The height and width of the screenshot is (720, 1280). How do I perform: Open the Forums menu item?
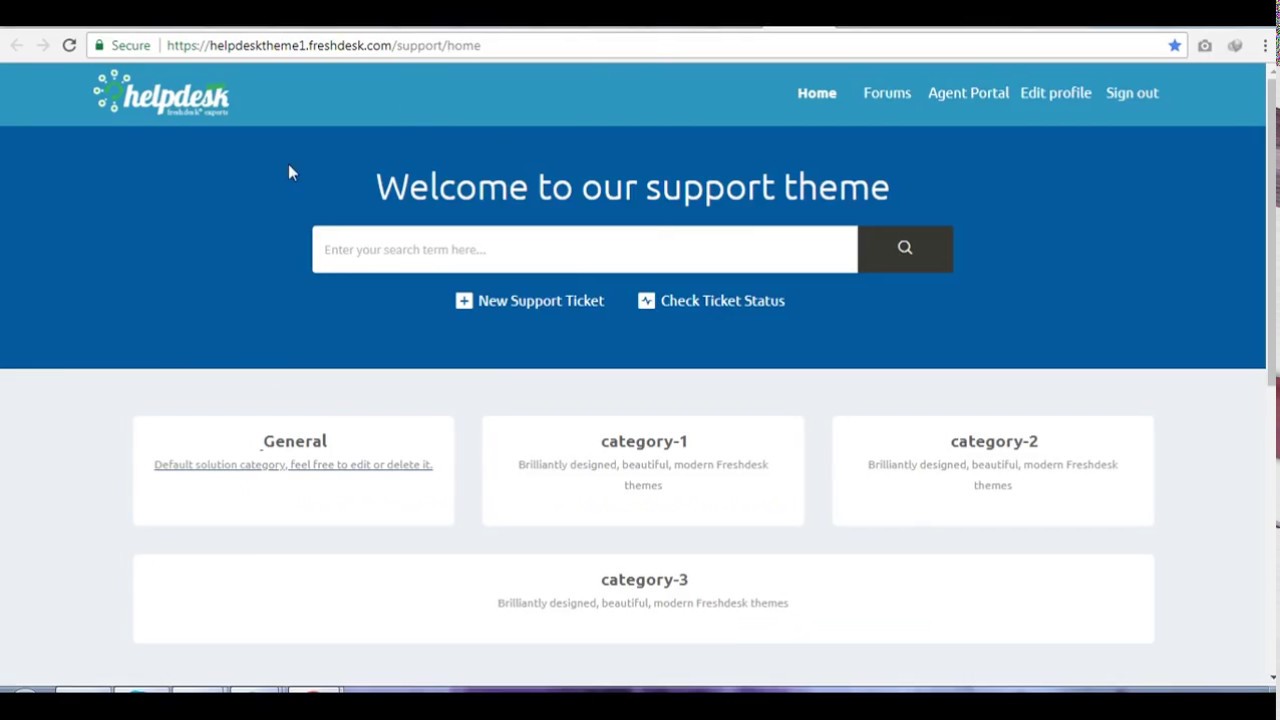[887, 93]
